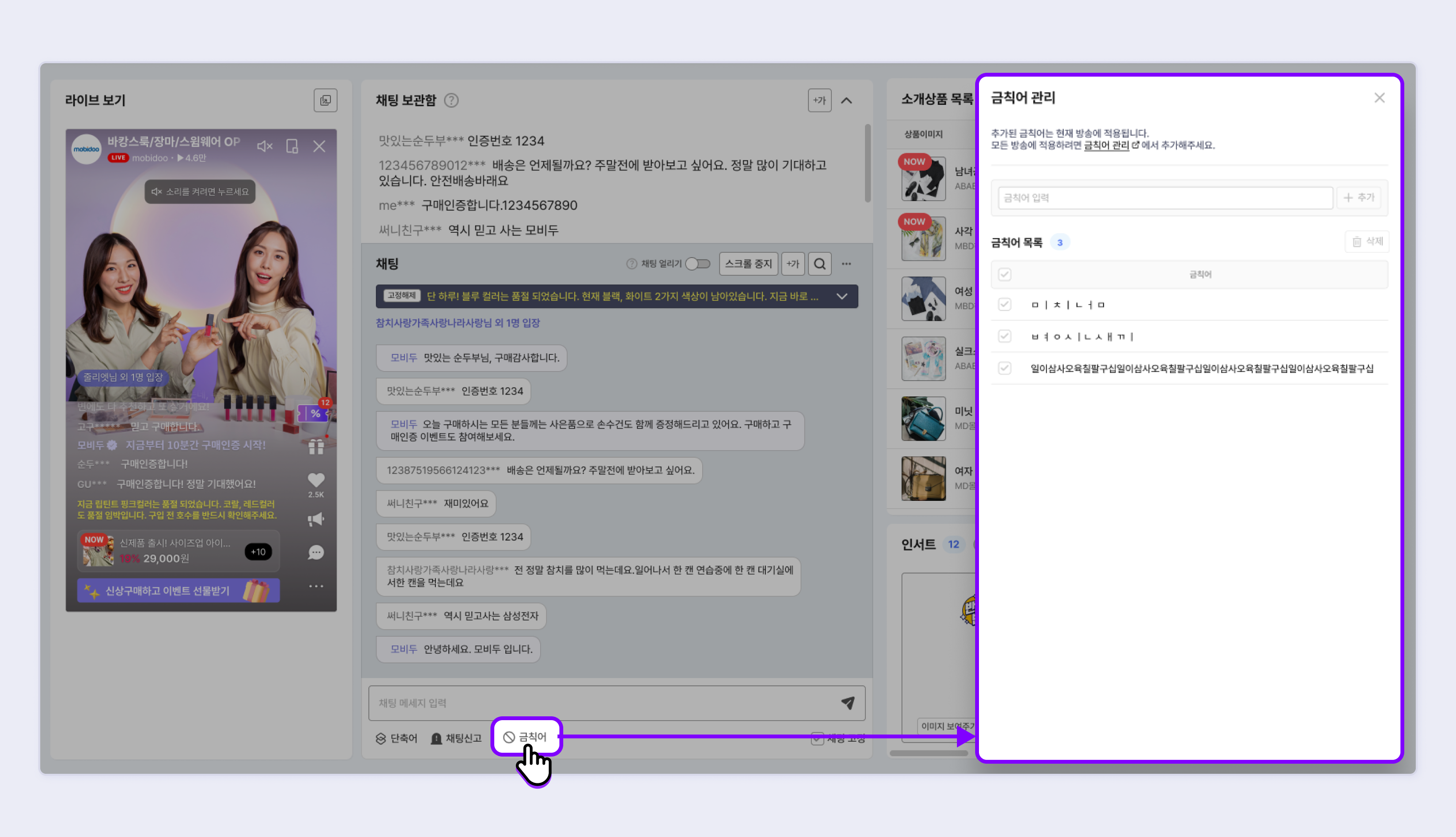Click the heart like icon on live video
1456x837 pixels.
point(316,480)
